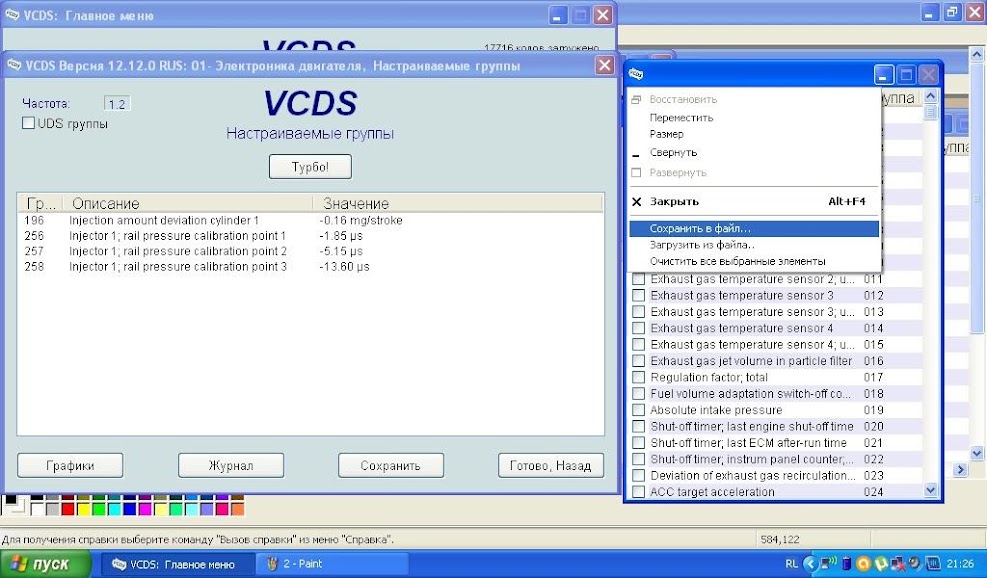Open uTorrent tray icon
This screenshot has height=578, width=987.
tap(881, 564)
